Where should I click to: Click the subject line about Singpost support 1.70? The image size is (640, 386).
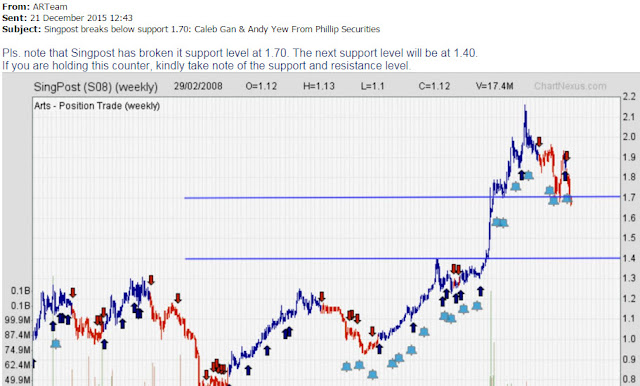click(212, 29)
